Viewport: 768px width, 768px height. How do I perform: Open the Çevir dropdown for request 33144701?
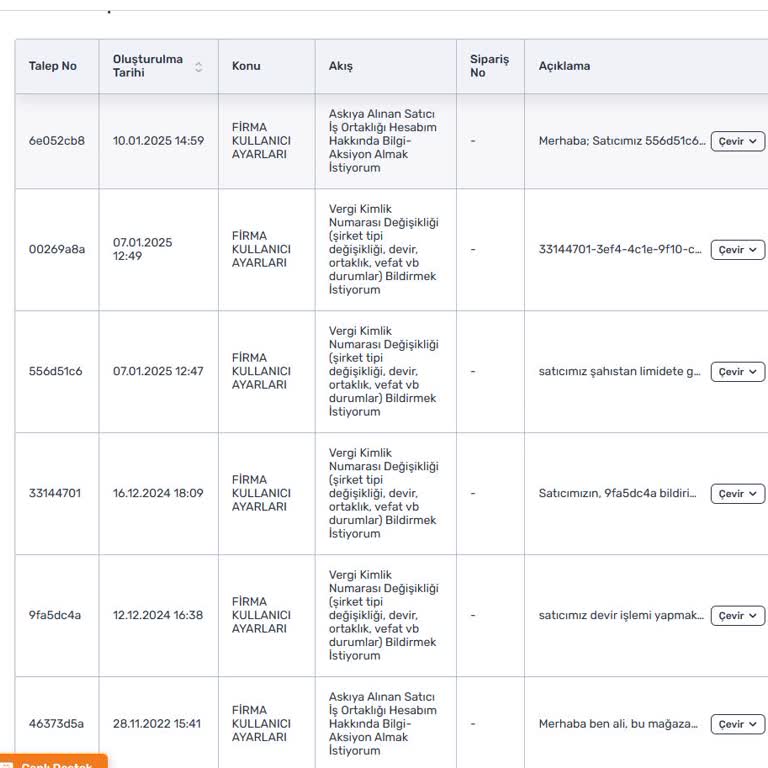point(737,494)
